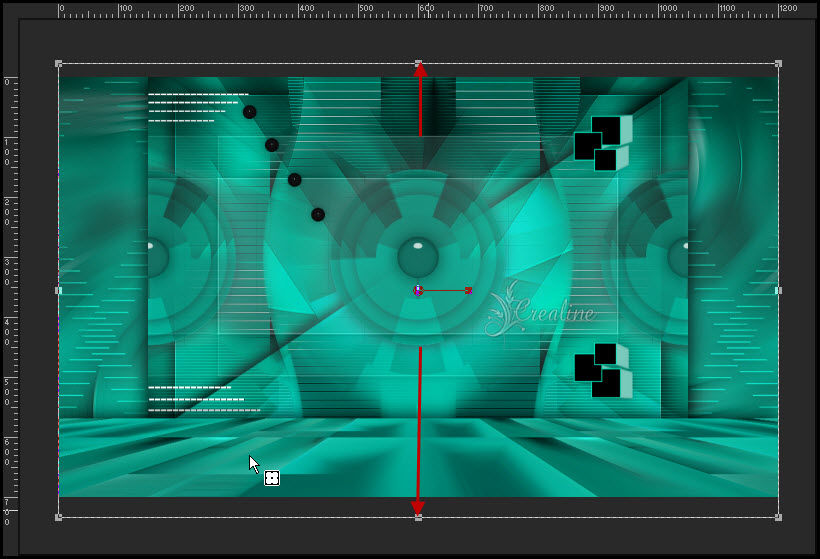This screenshot has height=559, width=820.
Task: Click the top-right corner selection handle
Action: tap(778, 64)
